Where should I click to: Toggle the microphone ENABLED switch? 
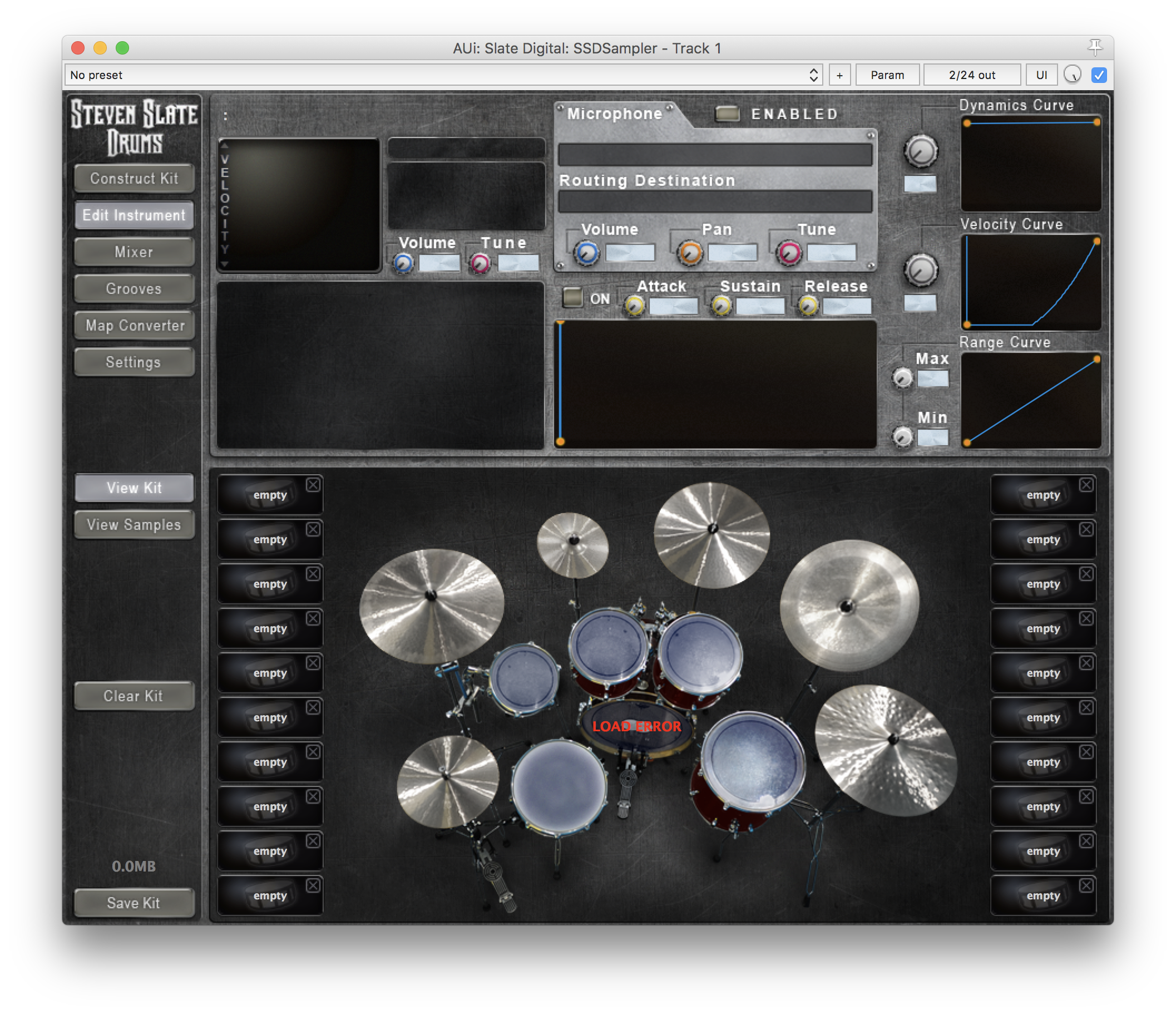point(727,114)
